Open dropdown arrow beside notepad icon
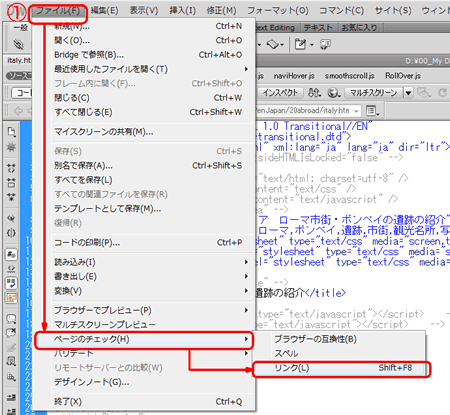The height and width of the screenshot is (415, 450). tap(312, 45)
